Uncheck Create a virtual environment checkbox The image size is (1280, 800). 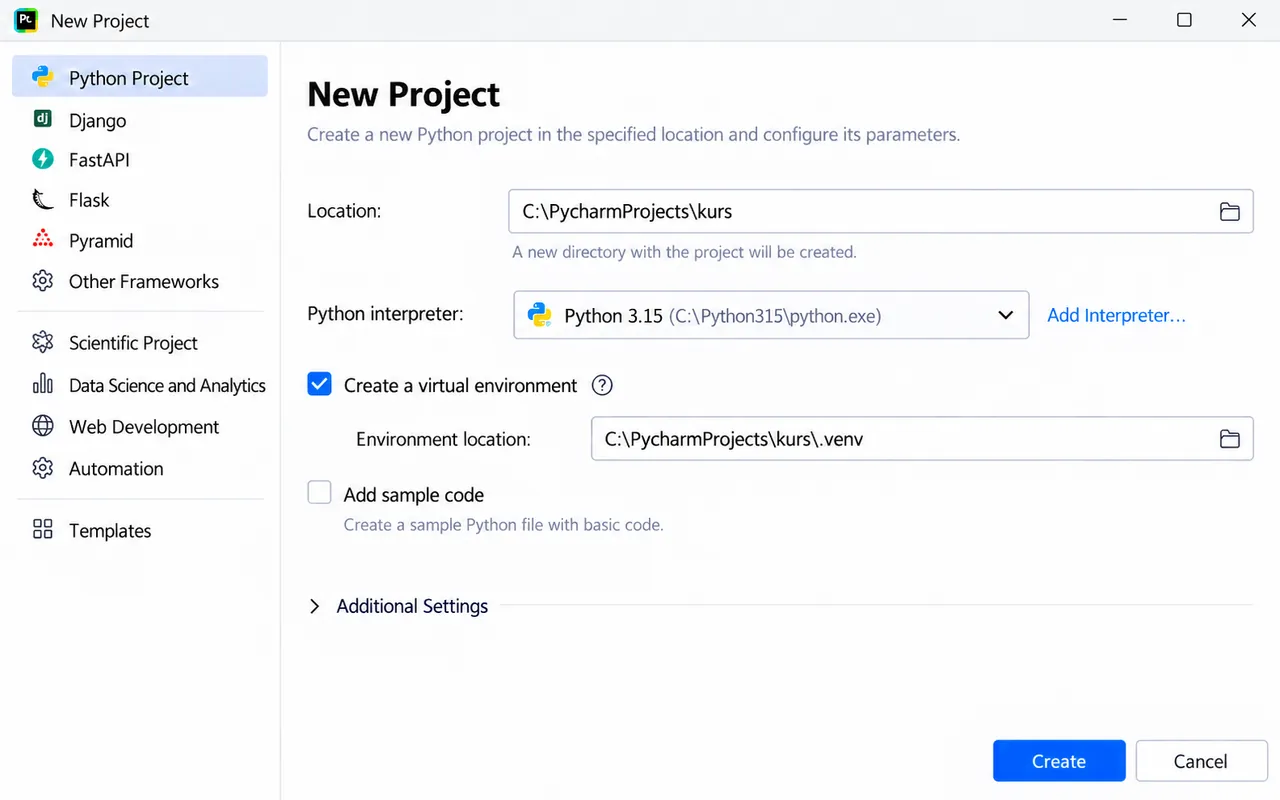click(x=319, y=384)
